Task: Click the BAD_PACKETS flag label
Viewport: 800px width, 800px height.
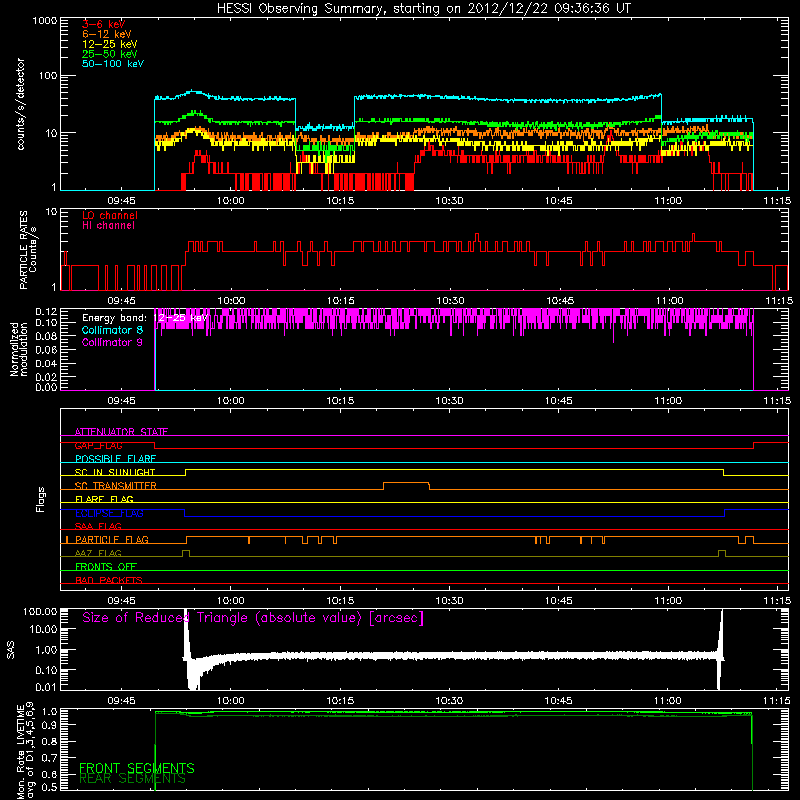Action: pyautogui.click(x=109, y=580)
